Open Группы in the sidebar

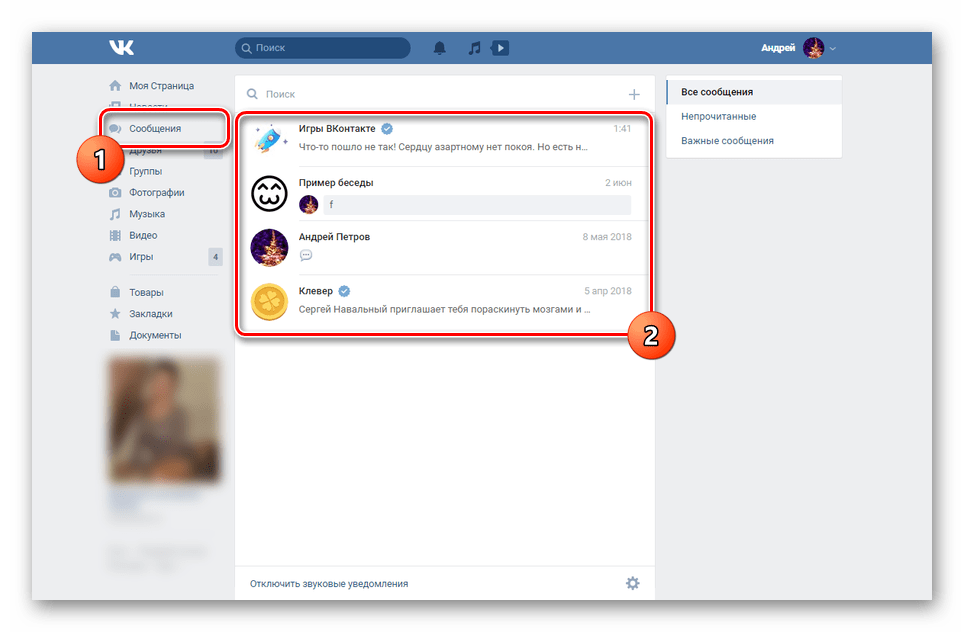coord(146,171)
